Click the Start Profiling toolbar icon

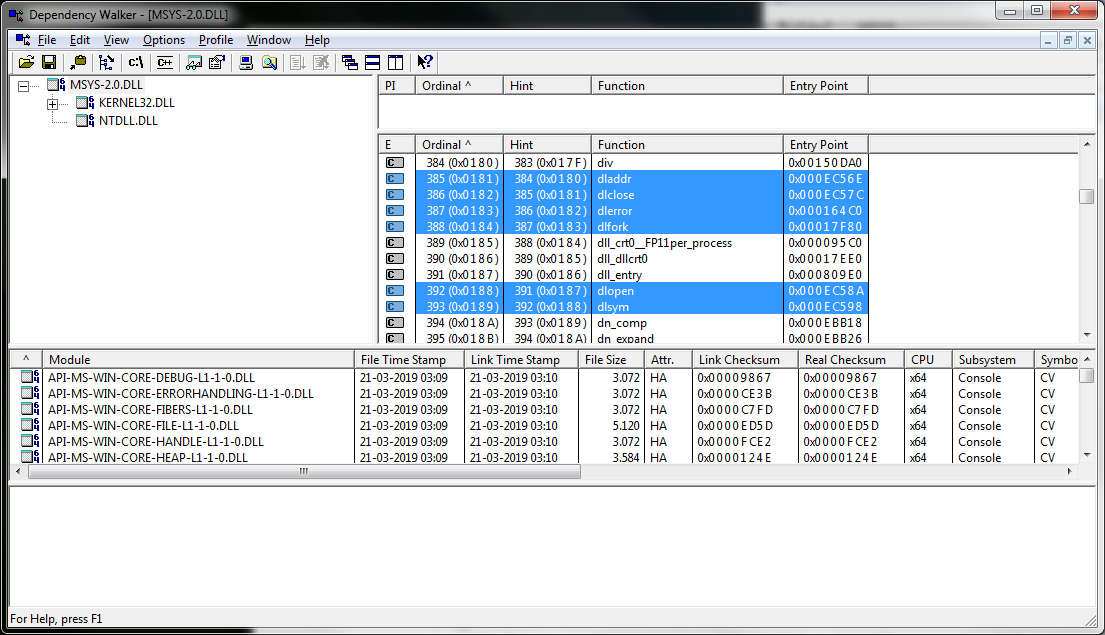pos(298,63)
